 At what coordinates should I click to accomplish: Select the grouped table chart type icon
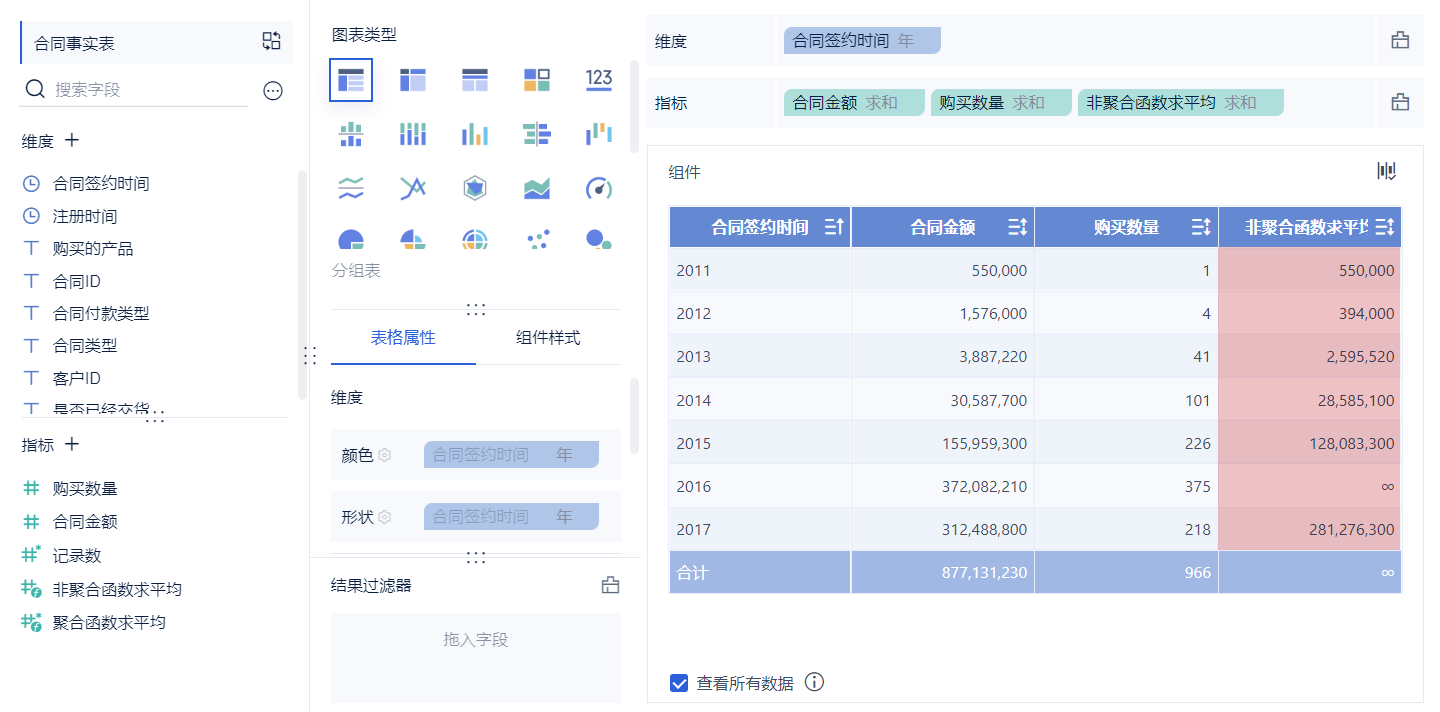coord(351,80)
